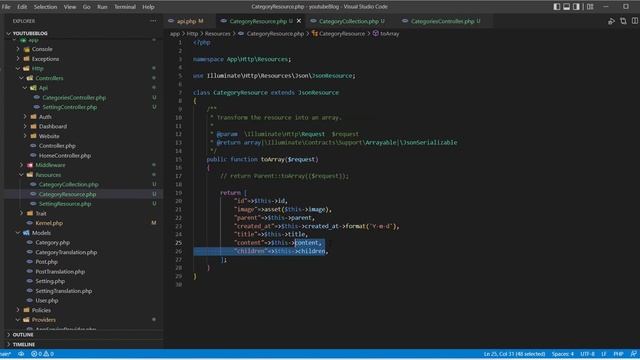The width and height of the screenshot is (640, 360).
Task: Open SettingController.php in explorer
Action: 69,107
